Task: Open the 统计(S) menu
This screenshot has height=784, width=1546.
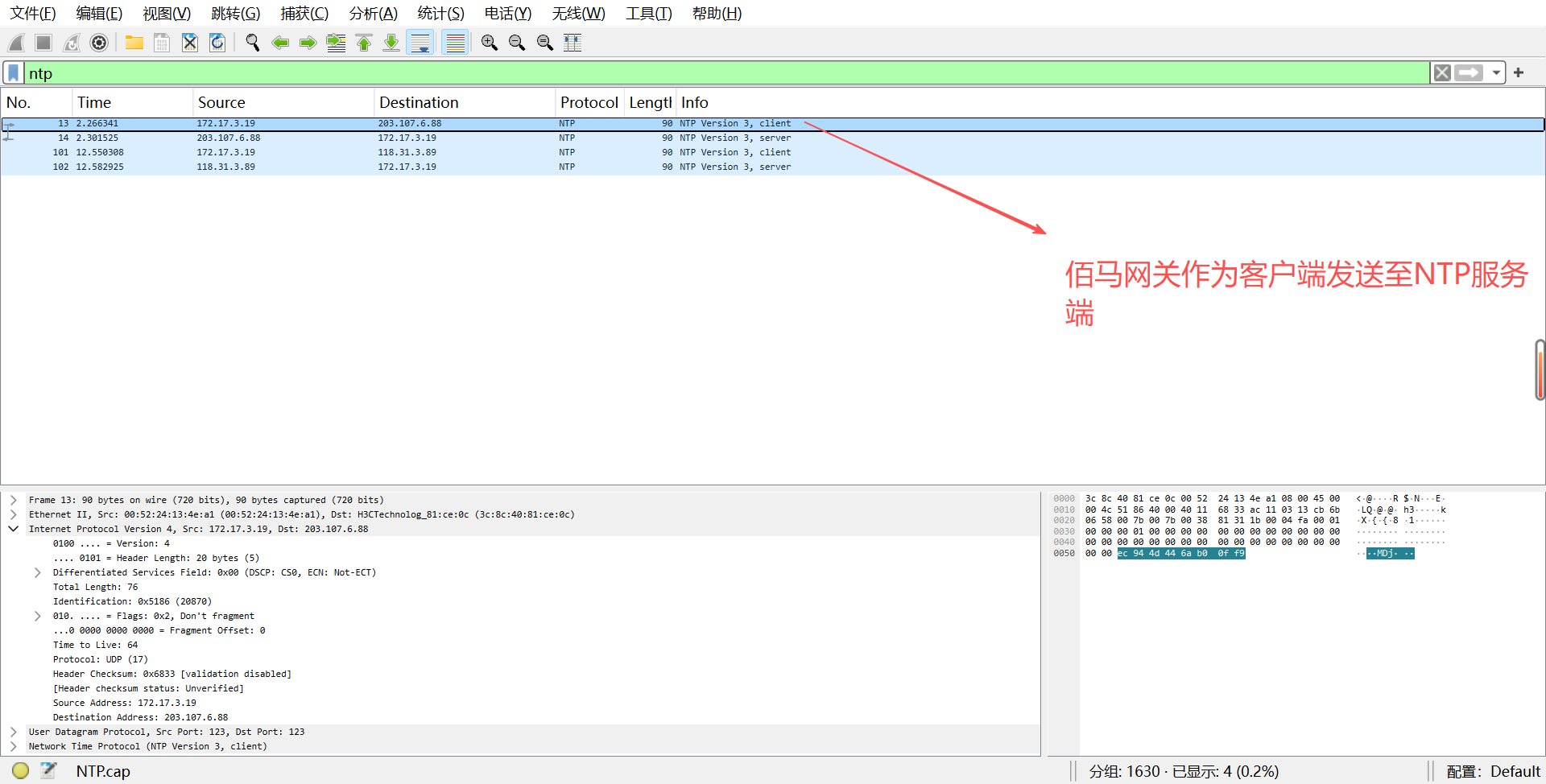Action: coord(440,14)
